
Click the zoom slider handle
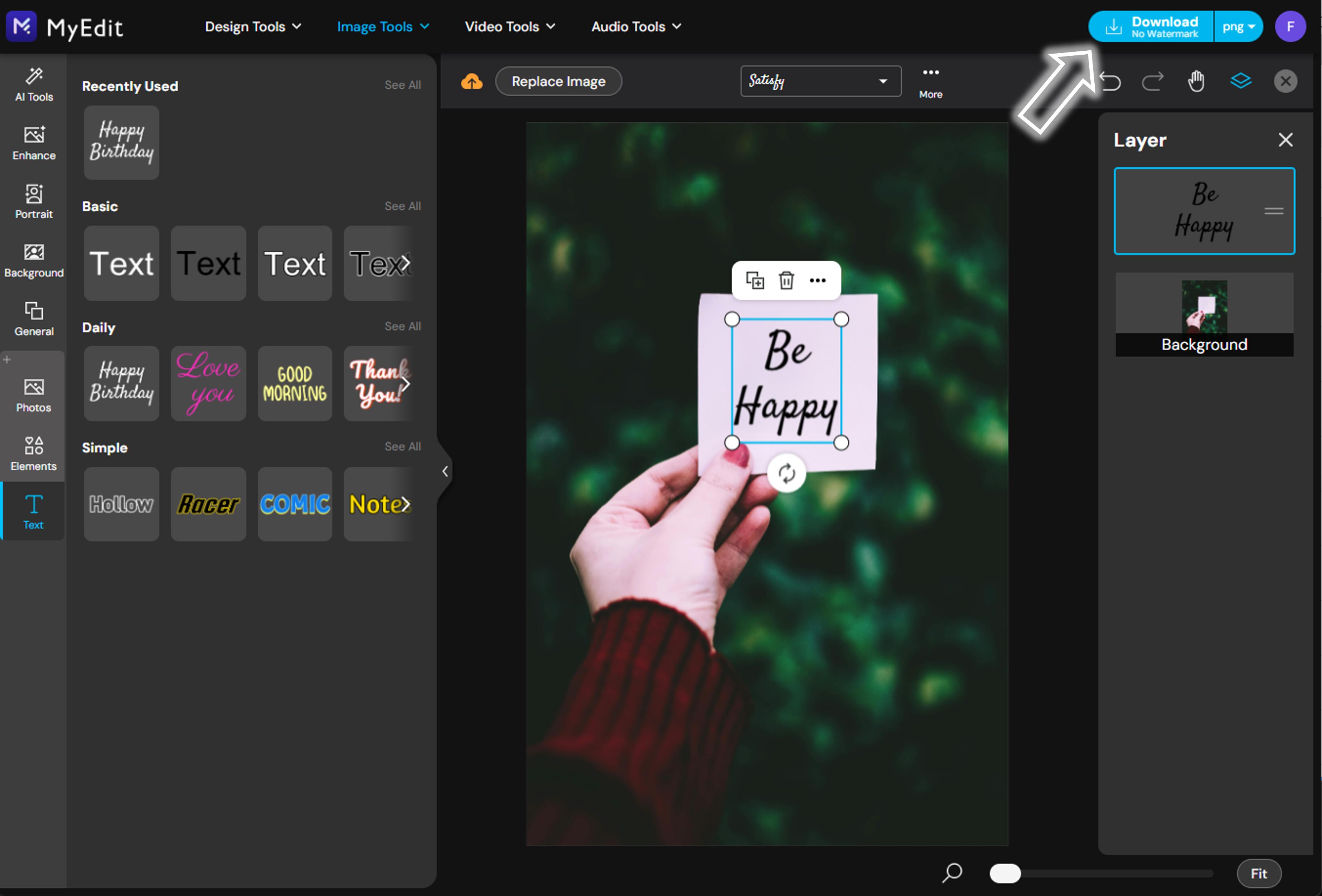coord(1005,873)
